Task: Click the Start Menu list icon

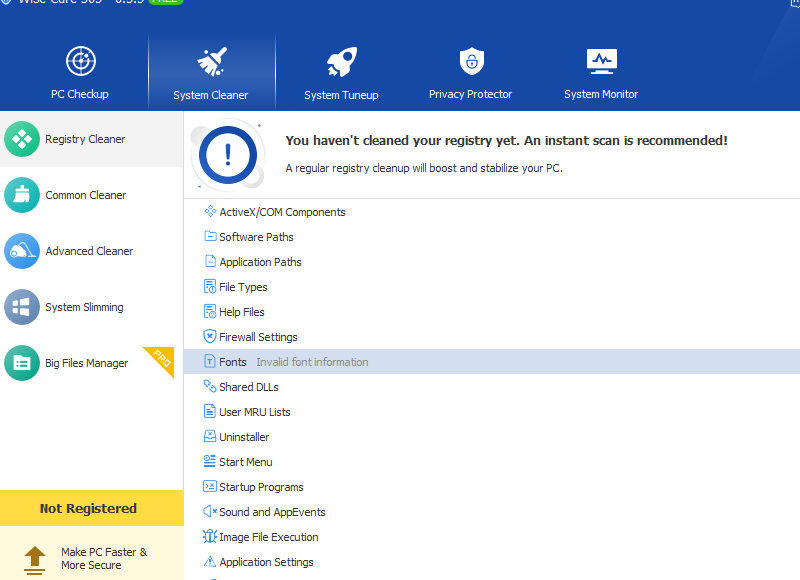Action: (210, 461)
